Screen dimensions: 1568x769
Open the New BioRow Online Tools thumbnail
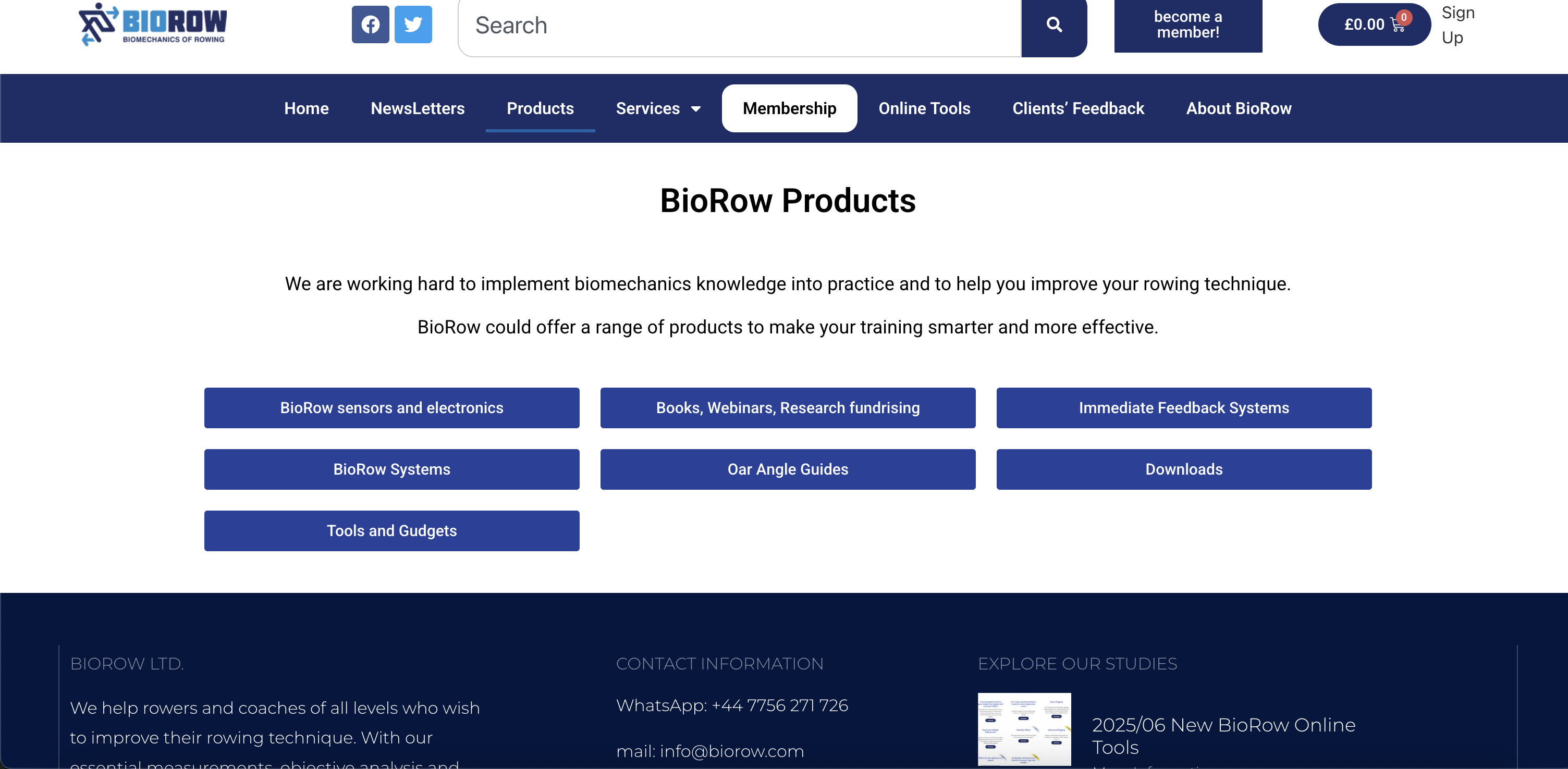click(1024, 728)
